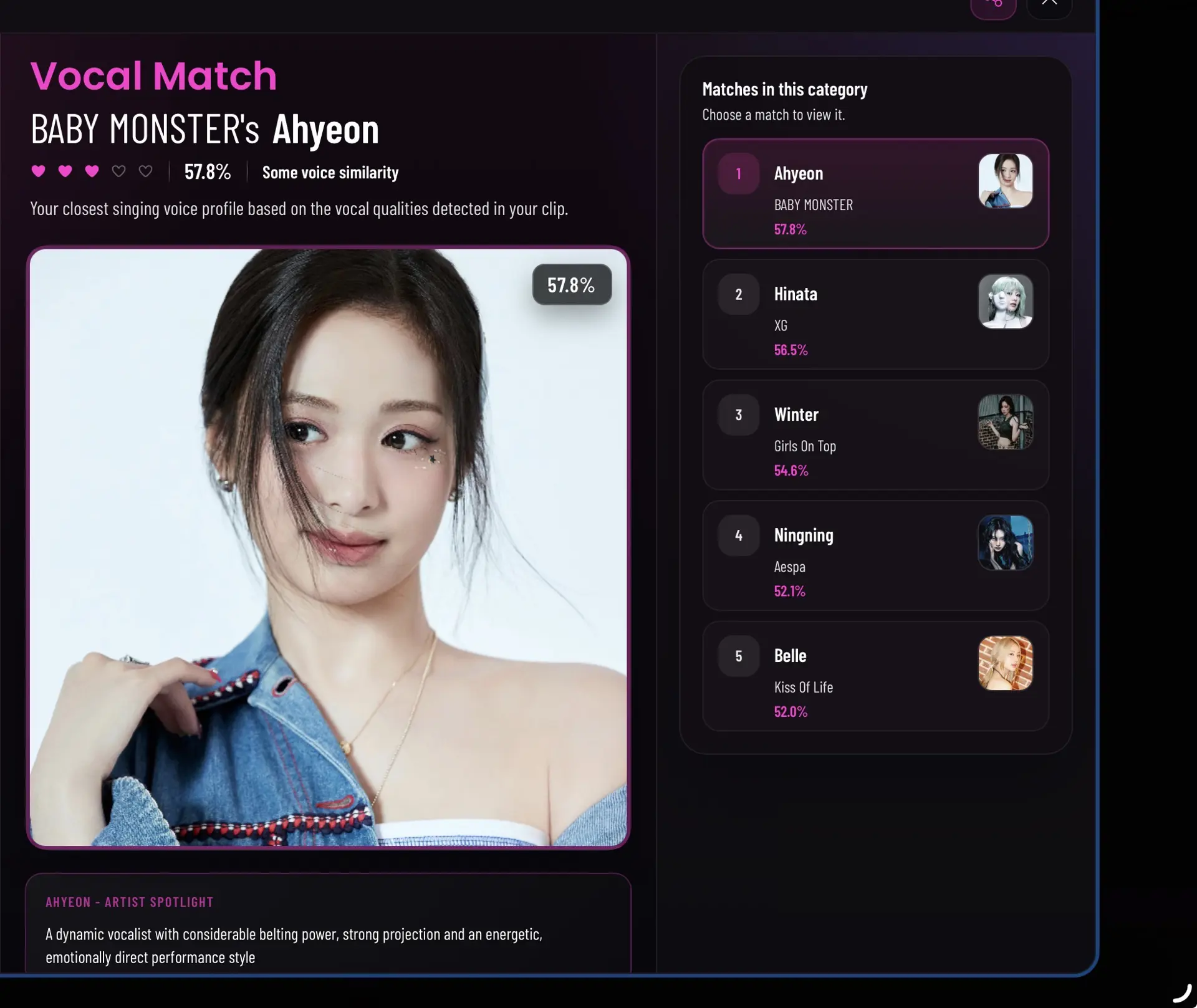Click the second filled heart icon
This screenshot has height=1008, width=1197.
pos(65,171)
